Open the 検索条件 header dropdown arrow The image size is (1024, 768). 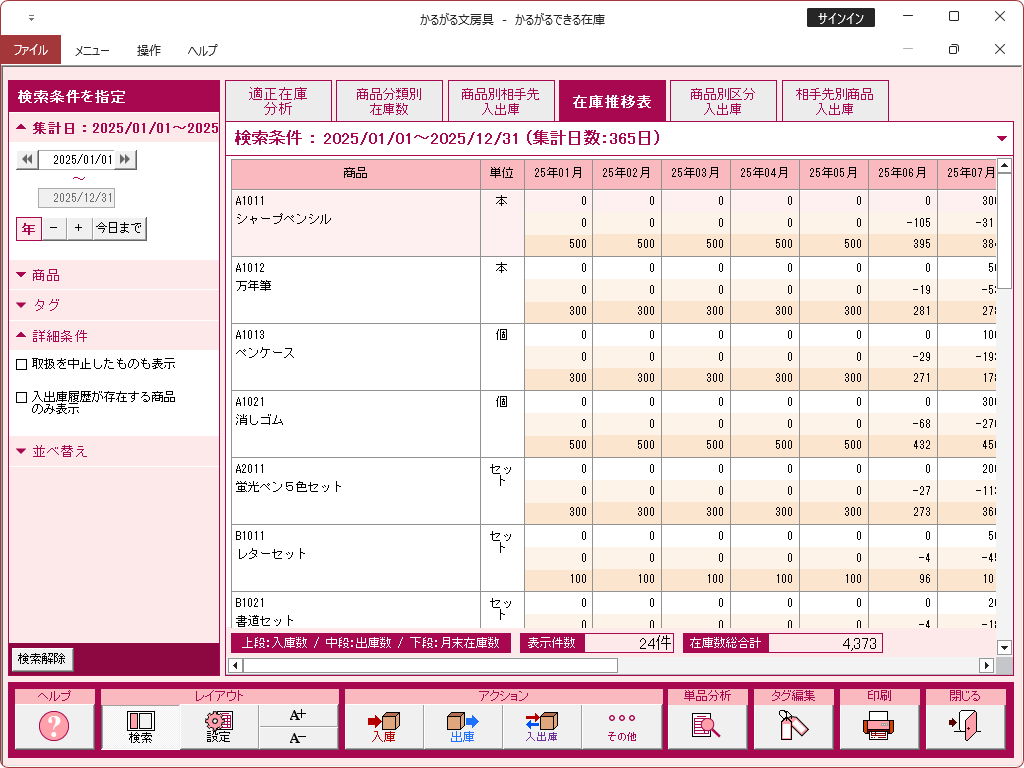point(1002,139)
